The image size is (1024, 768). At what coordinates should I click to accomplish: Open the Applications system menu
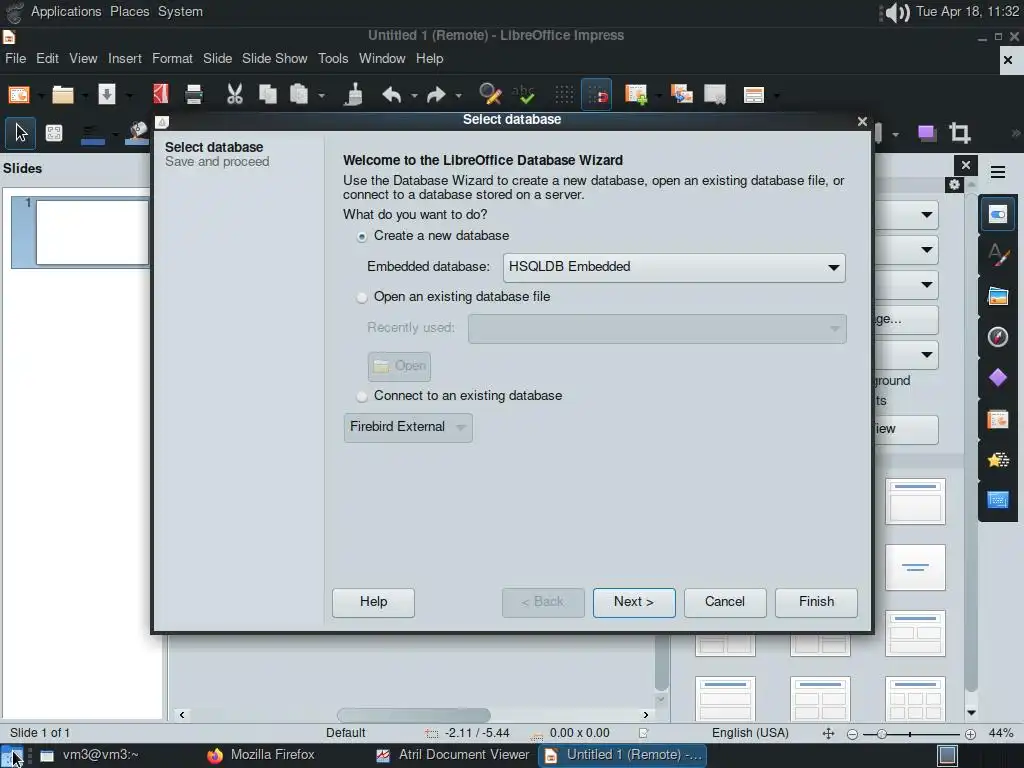[x=66, y=12]
